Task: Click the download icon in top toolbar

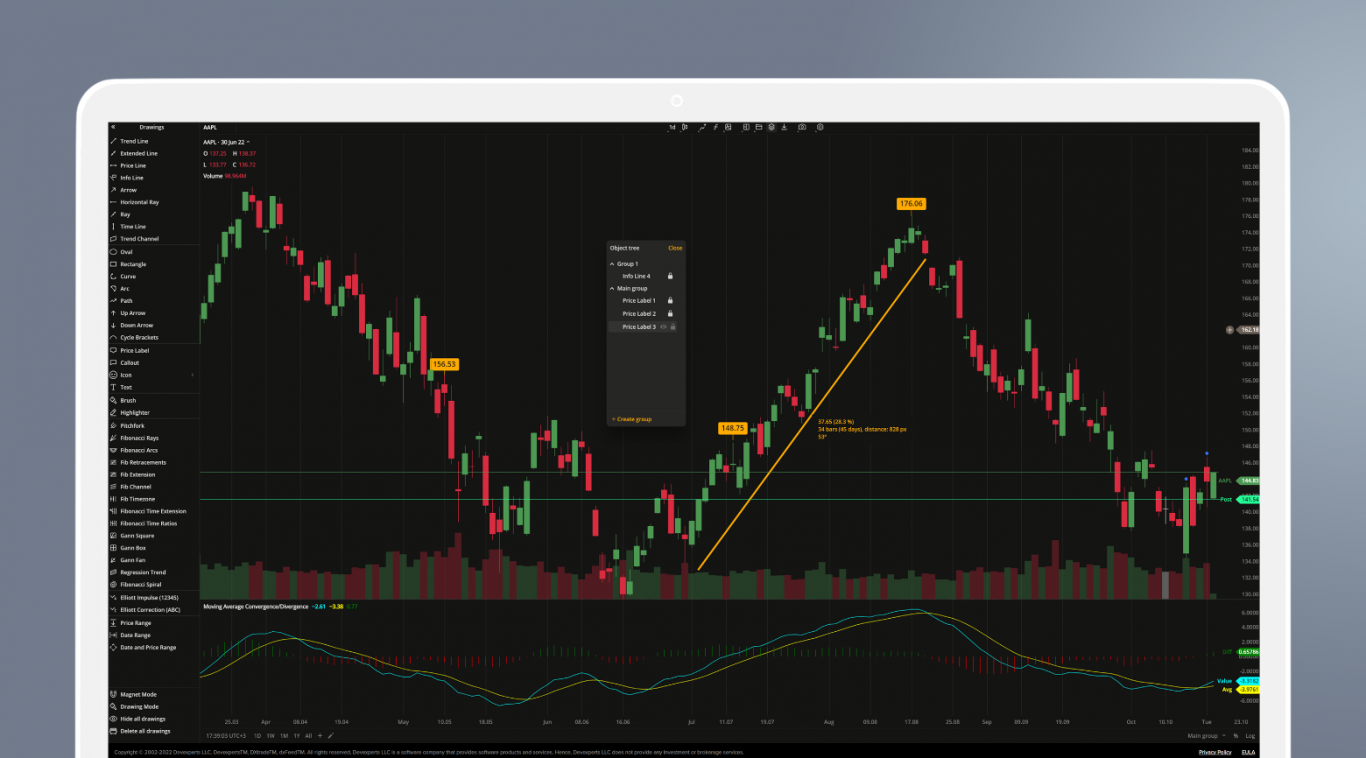Action: pos(785,127)
